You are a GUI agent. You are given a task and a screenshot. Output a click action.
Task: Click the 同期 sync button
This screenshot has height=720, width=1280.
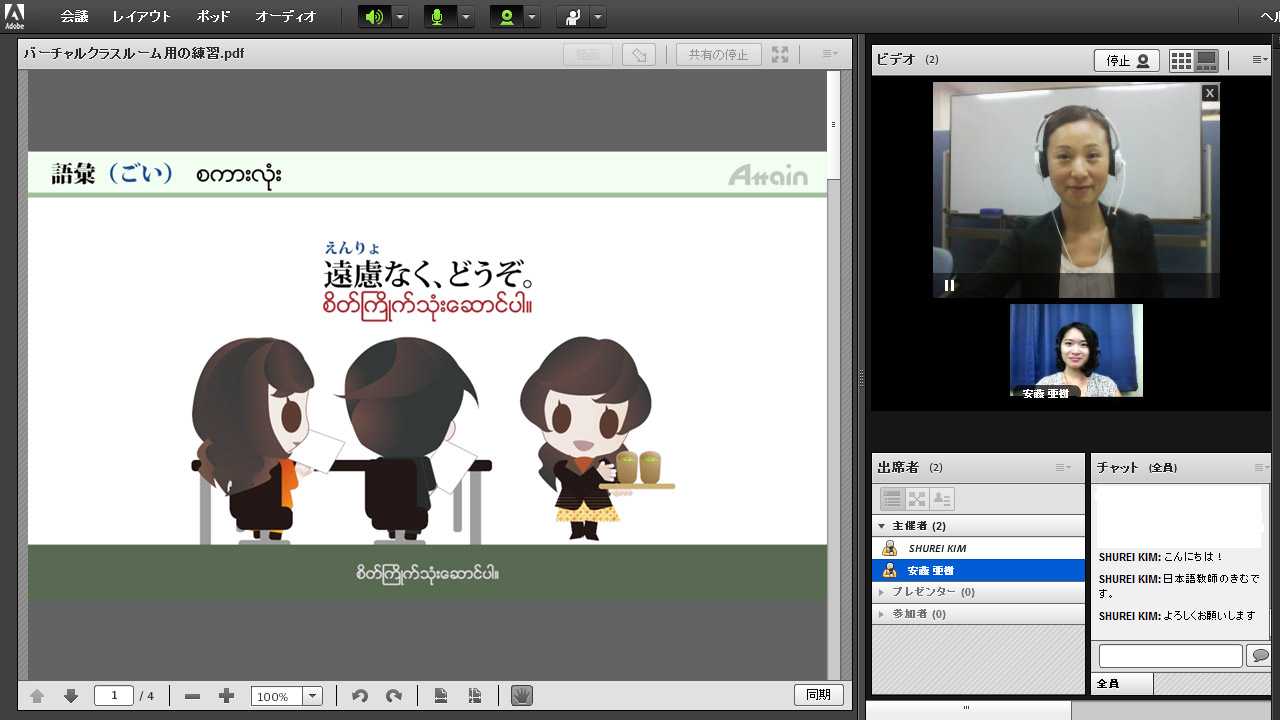point(818,695)
